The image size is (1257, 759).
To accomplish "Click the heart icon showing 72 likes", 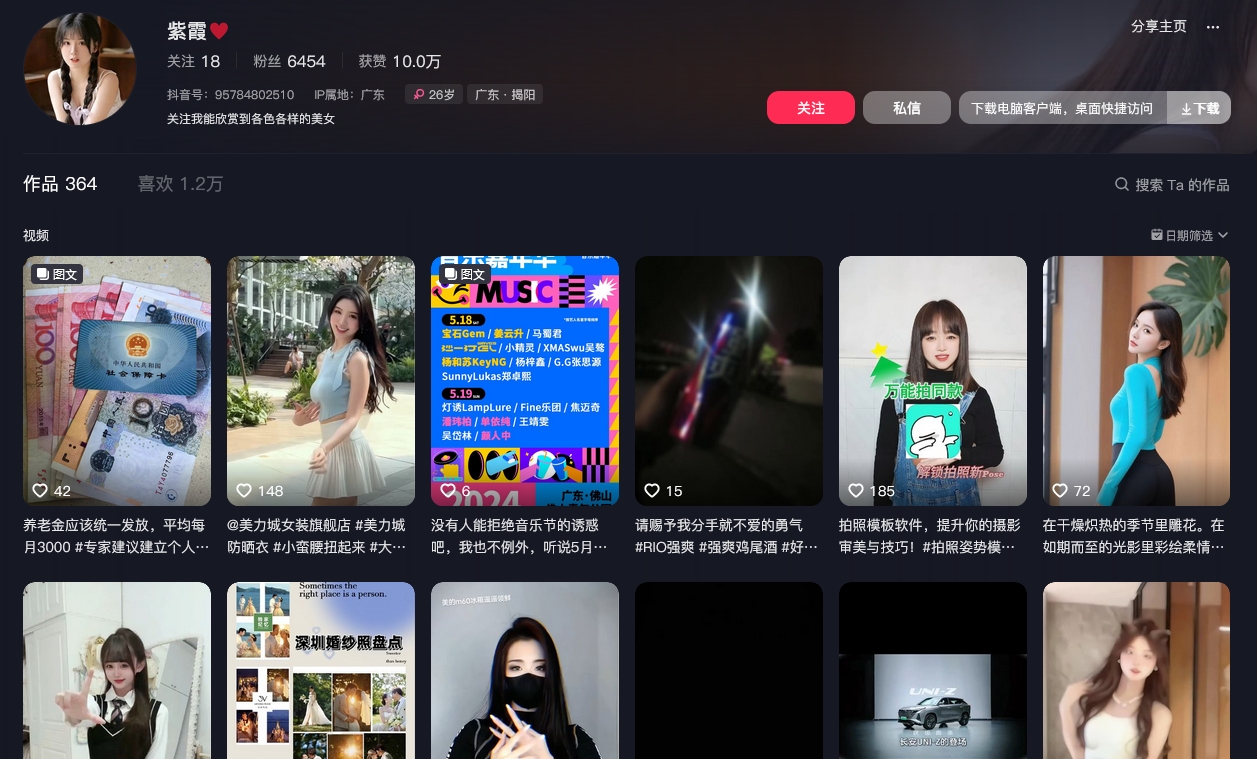I will point(1060,490).
